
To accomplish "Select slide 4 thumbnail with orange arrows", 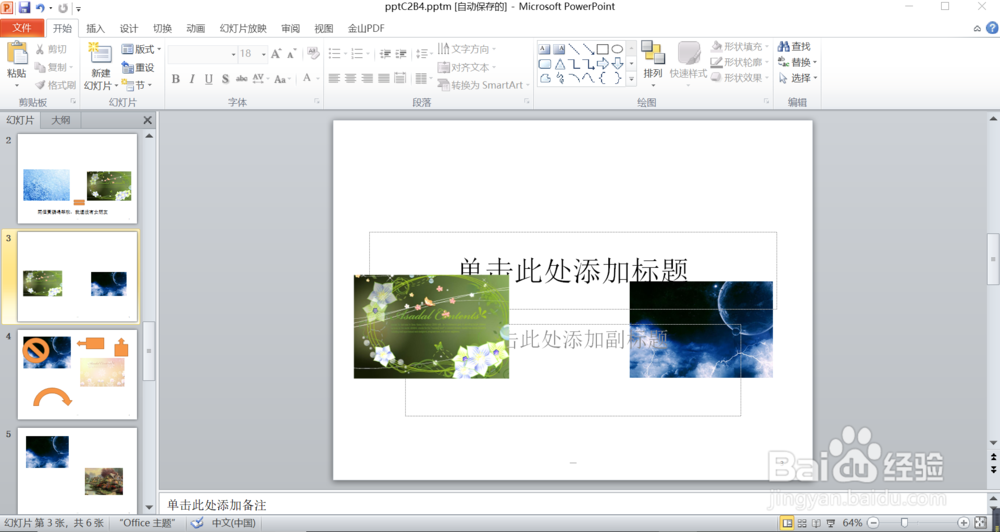I will pyautogui.click(x=77, y=374).
